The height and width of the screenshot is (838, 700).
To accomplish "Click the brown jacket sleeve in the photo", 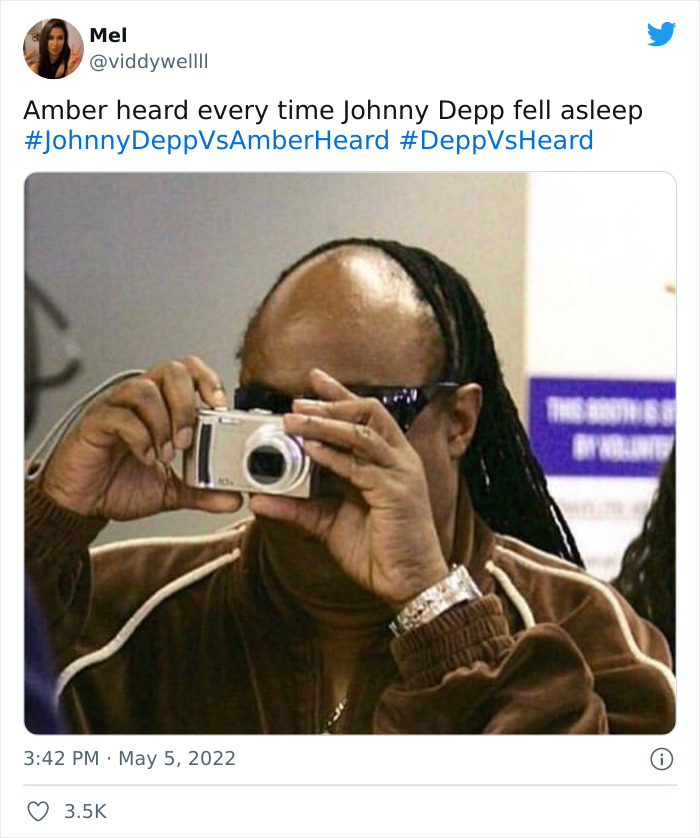I will pyautogui.click(x=454, y=649).
